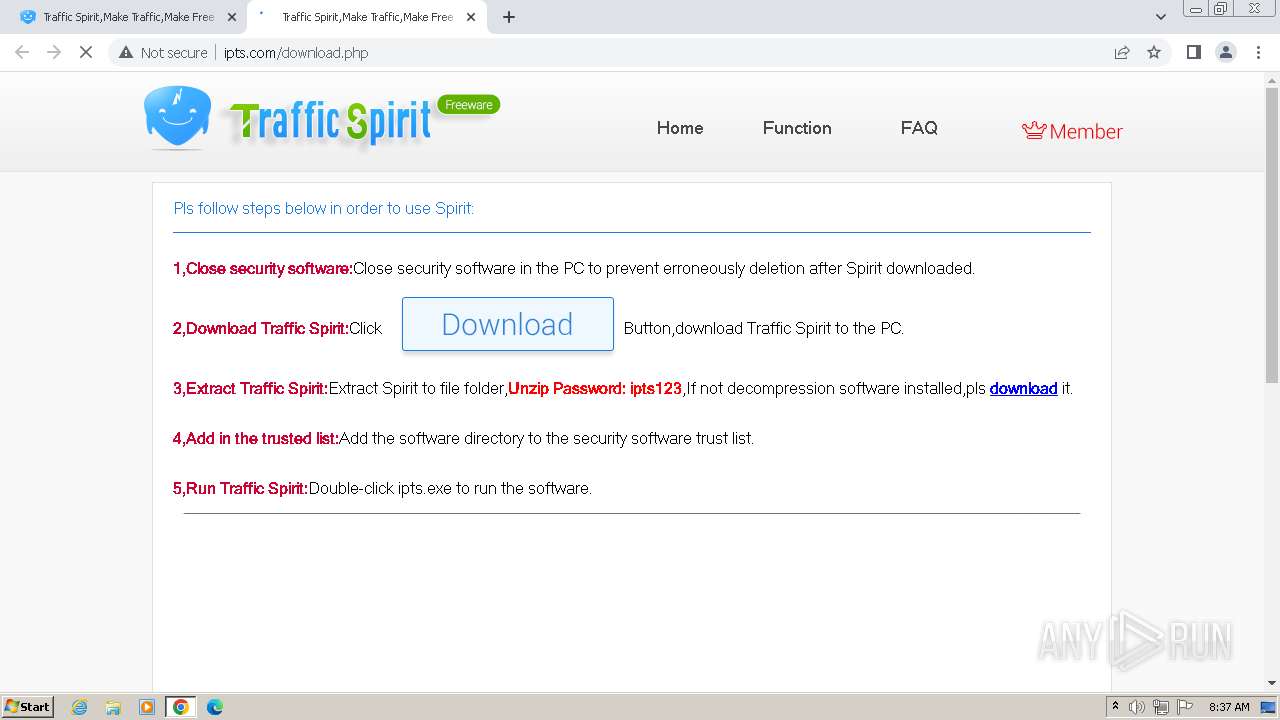
Task: Click the Traffic Spirit logo
Action: click(x=330, y=122)
